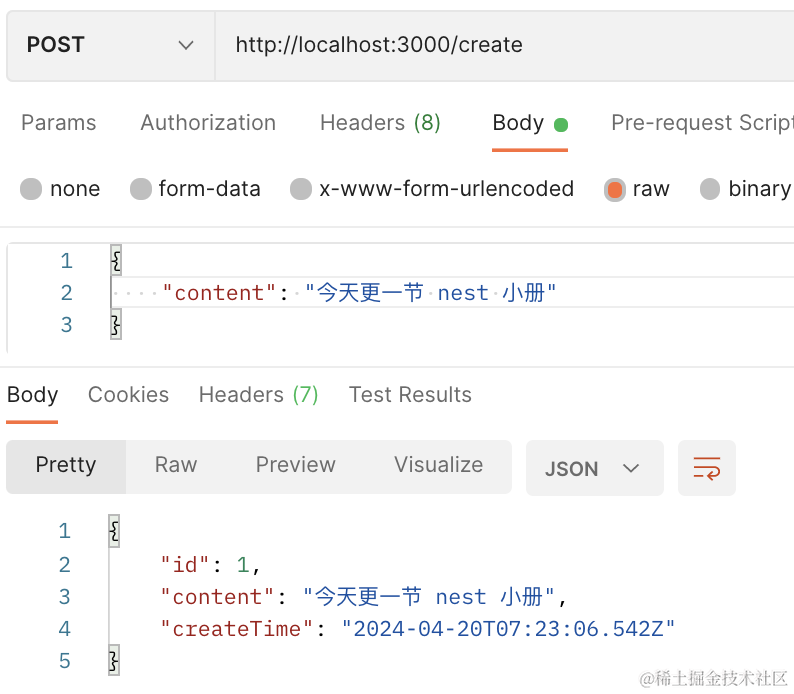Open the POST method dropdown

pyautogui.click(x=110, y=45)
